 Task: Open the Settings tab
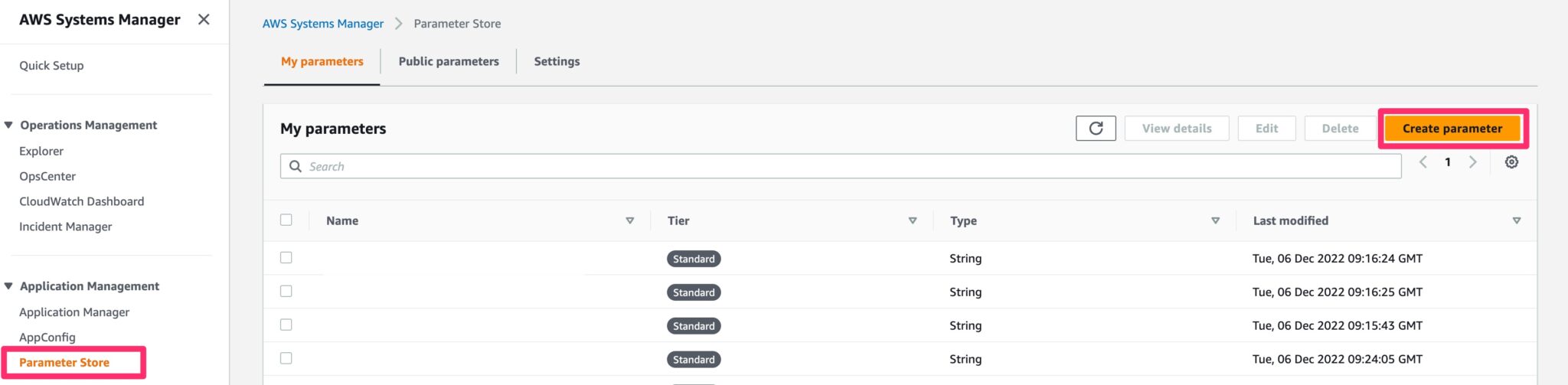click(x=557, y=61)
